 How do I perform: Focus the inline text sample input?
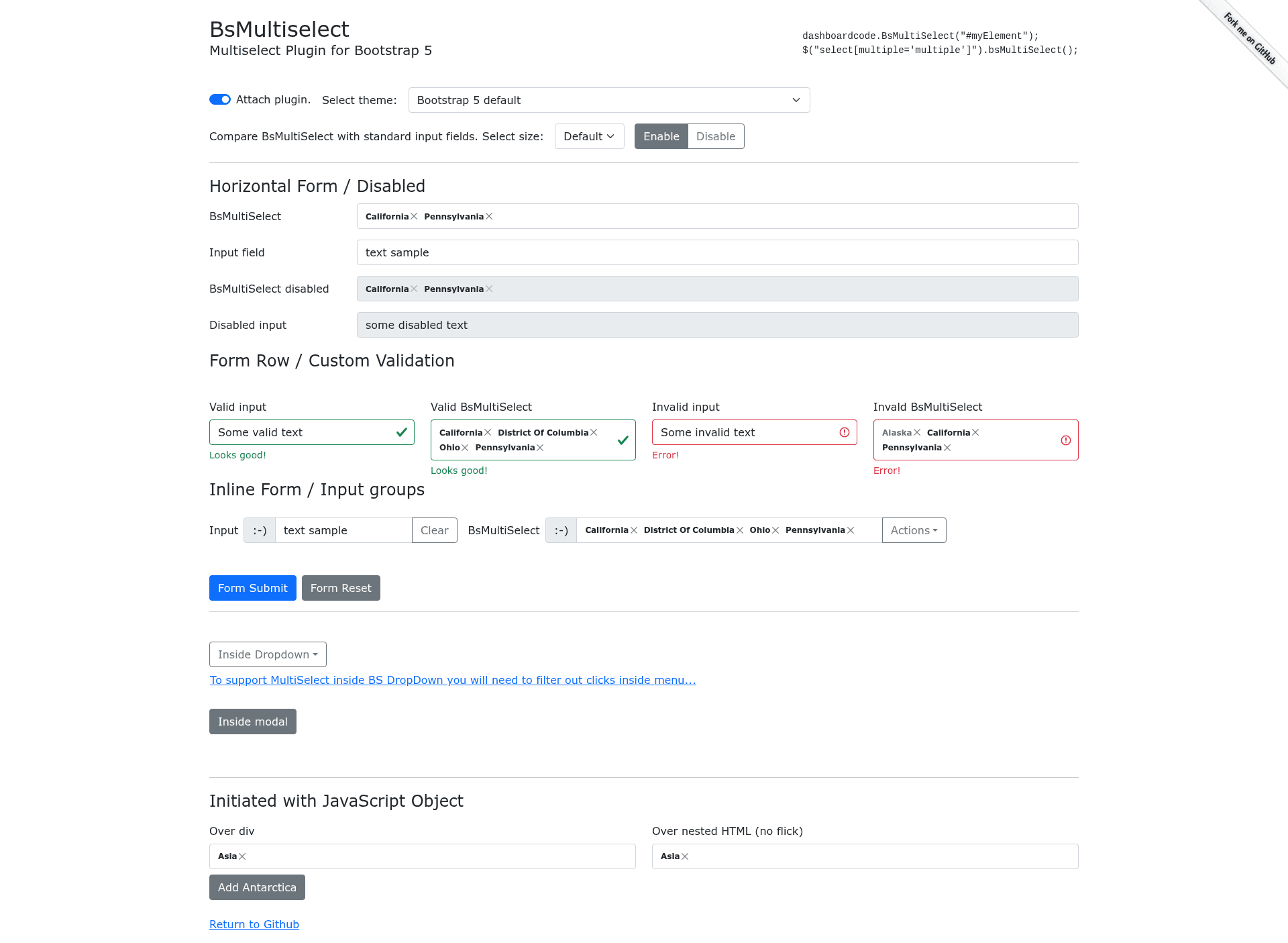pos(343,530)
